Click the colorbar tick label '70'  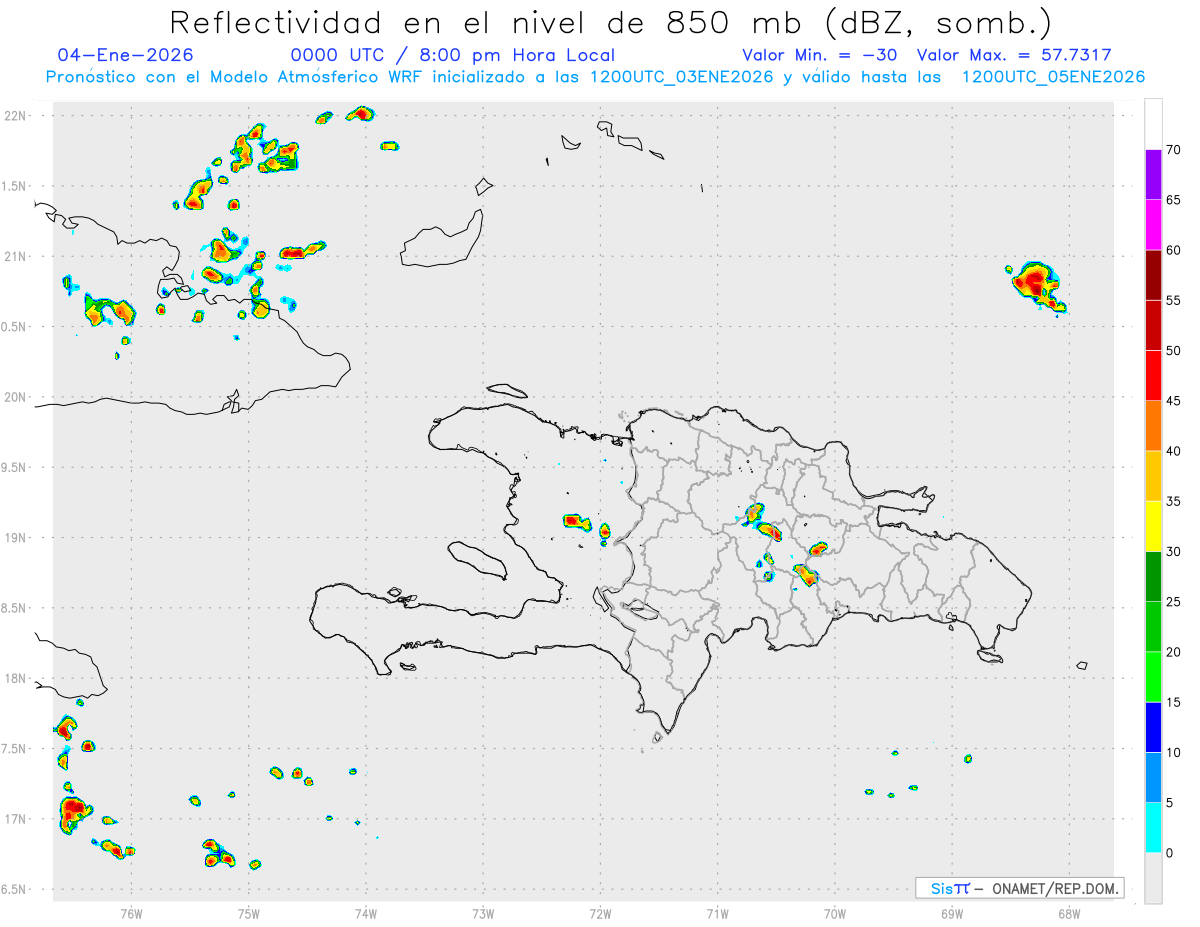1175,150
